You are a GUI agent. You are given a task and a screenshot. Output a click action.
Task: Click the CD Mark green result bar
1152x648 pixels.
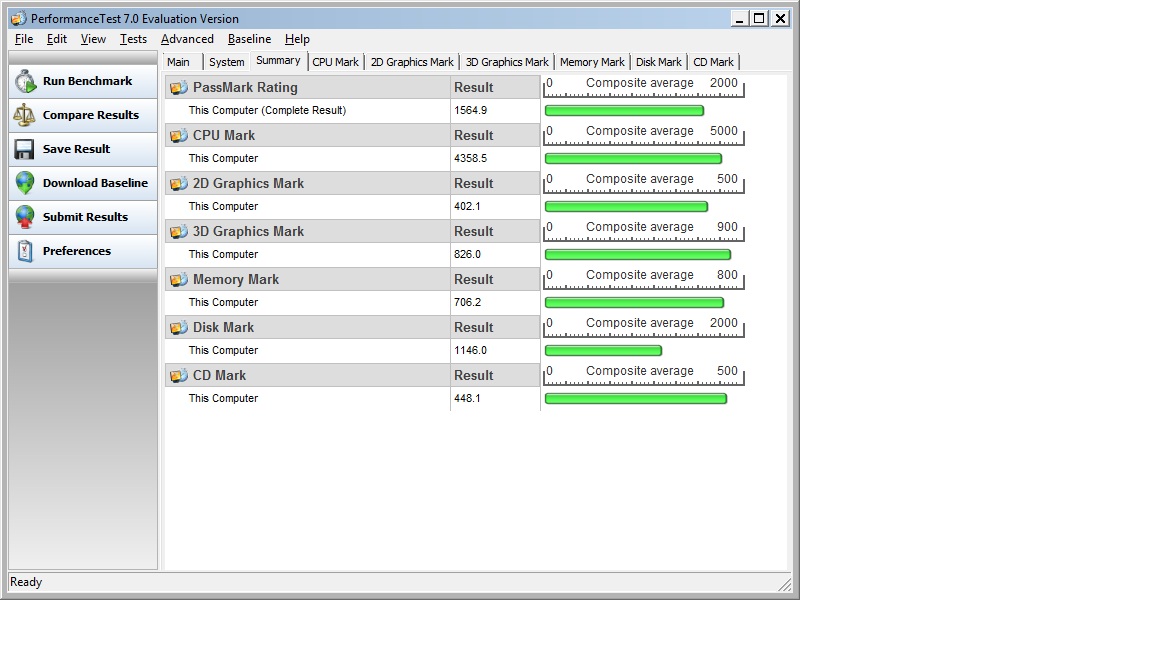(636, 399)
